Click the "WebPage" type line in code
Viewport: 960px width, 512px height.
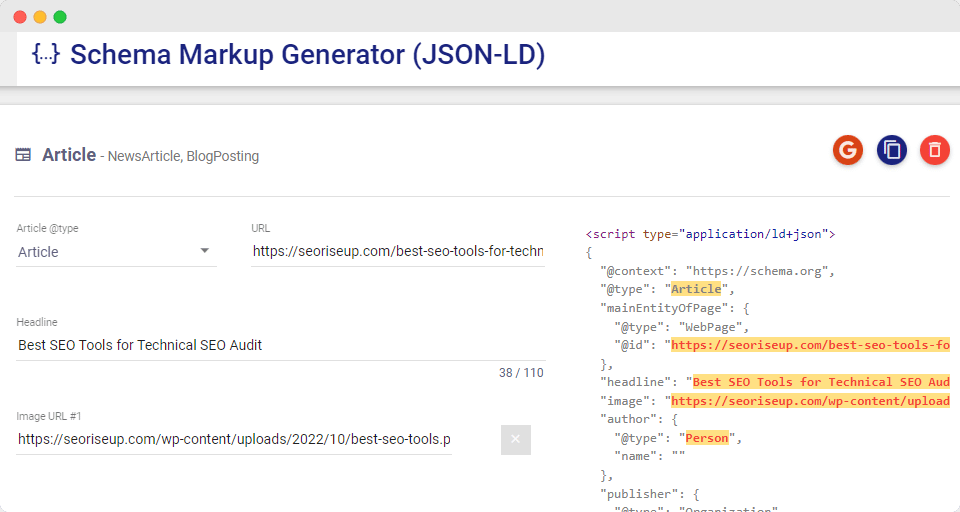pyautogui.click(x=681, y=327)
